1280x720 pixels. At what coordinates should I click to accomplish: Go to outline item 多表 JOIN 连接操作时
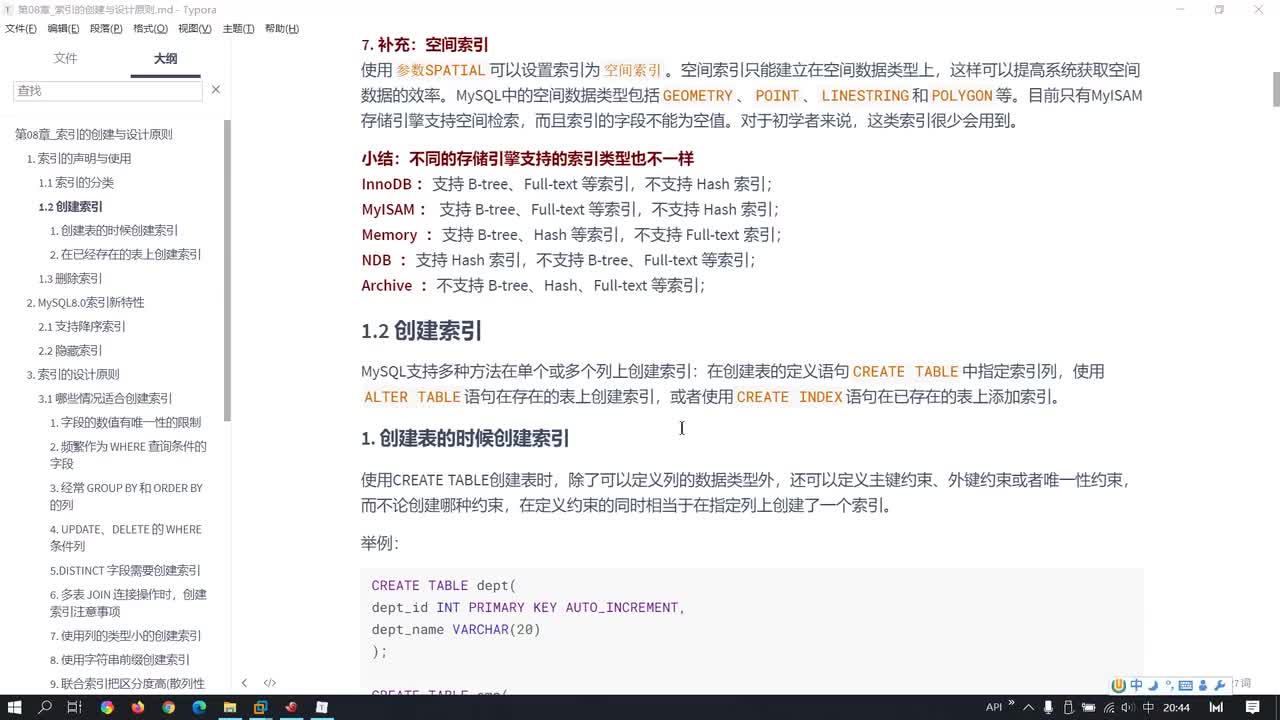pos(128,602)
